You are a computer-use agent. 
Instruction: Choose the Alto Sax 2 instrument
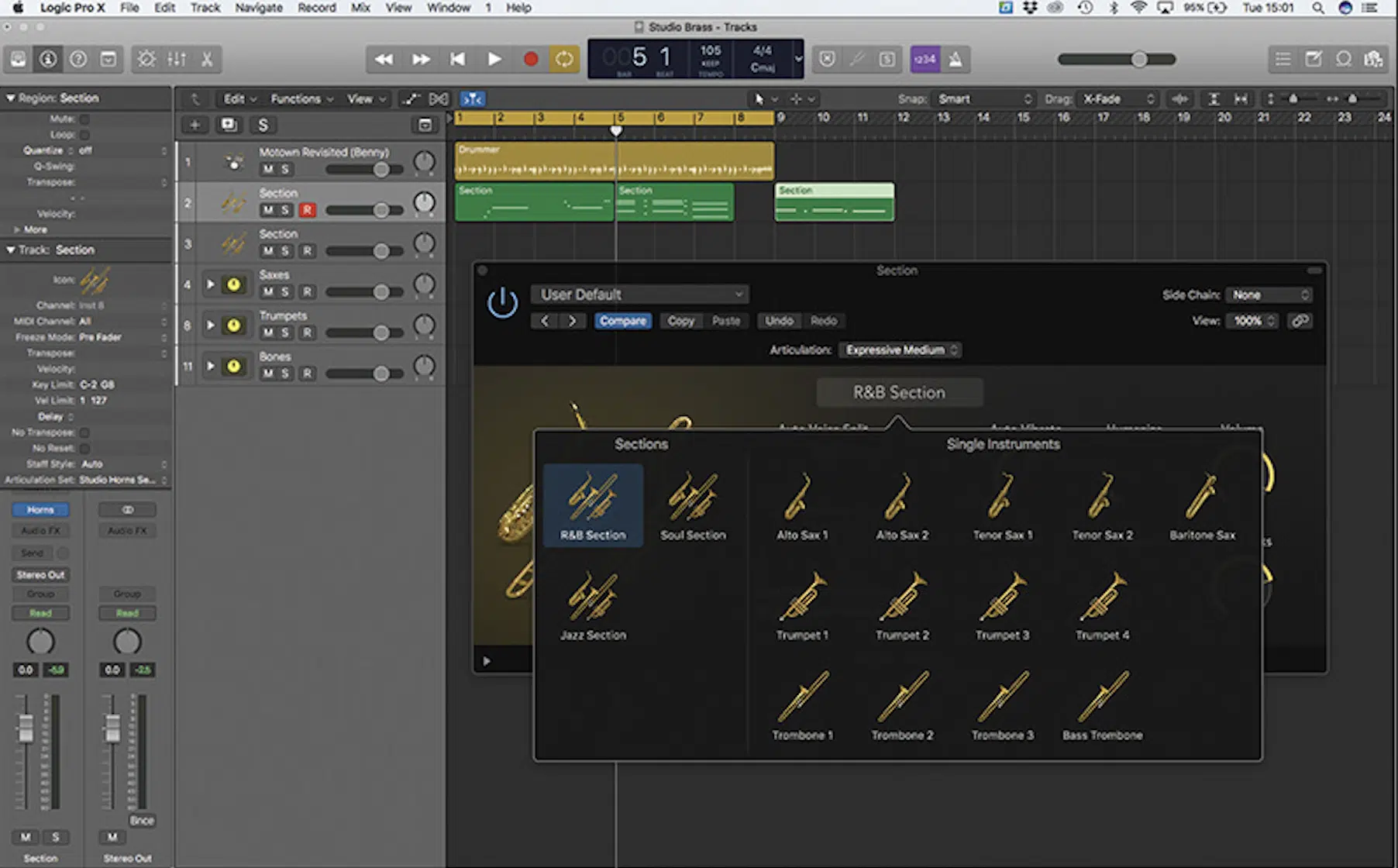pyautogui.click(x=902, y=505)
